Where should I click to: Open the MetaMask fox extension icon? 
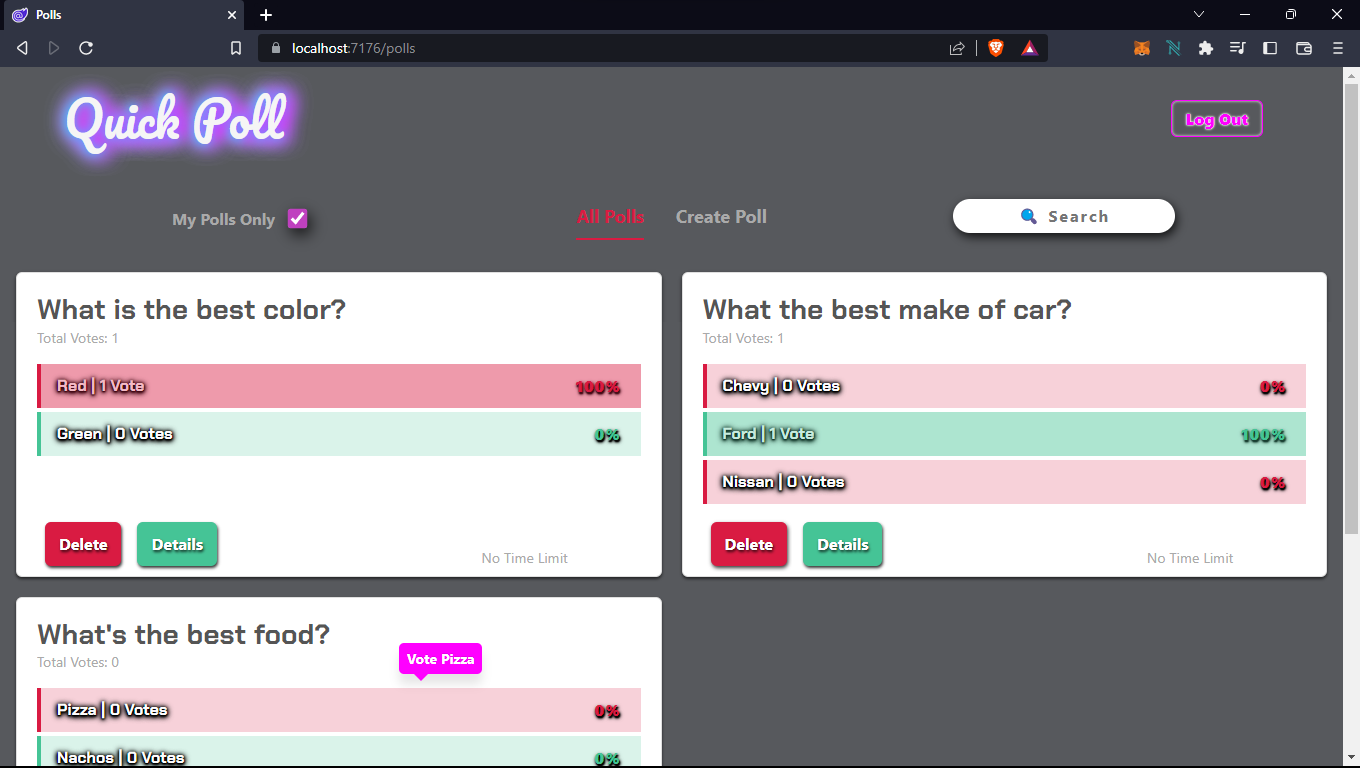[x=1141, y=48]
